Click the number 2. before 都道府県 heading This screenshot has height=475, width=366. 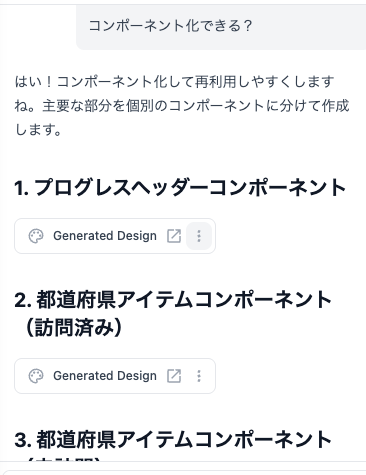click(23, 300)
